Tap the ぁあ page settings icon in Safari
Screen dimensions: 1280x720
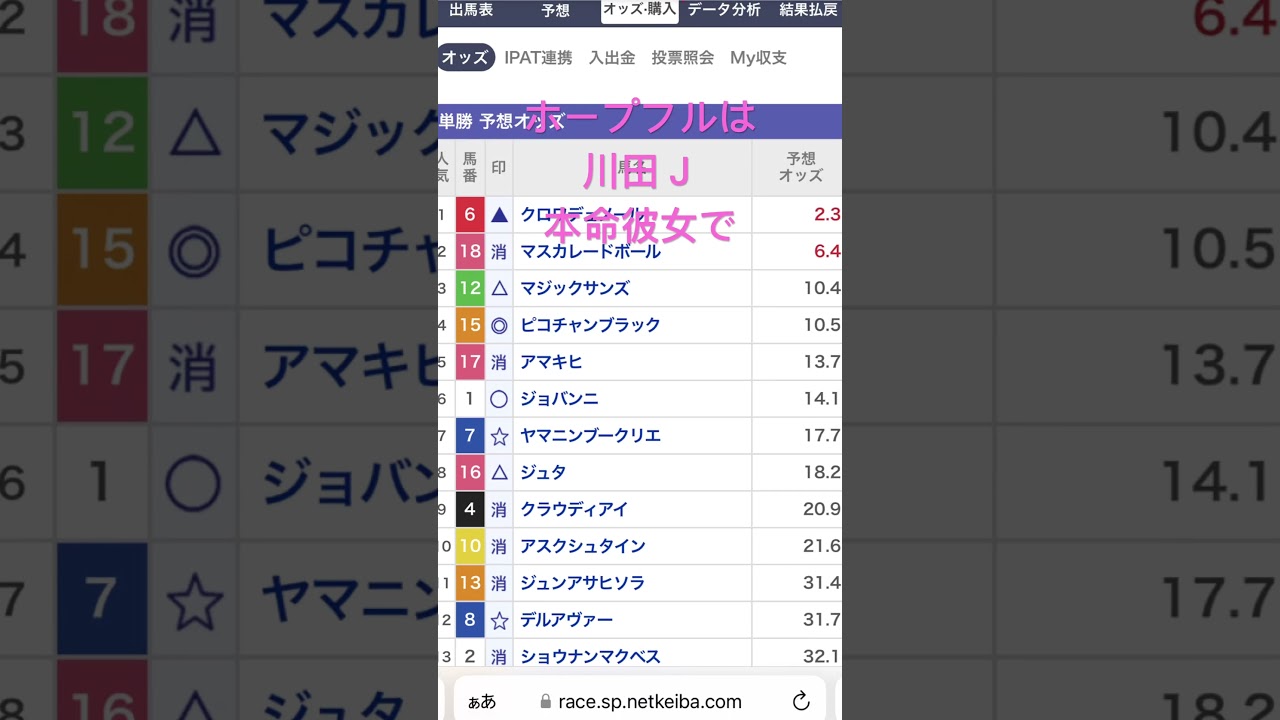[483, 701]
